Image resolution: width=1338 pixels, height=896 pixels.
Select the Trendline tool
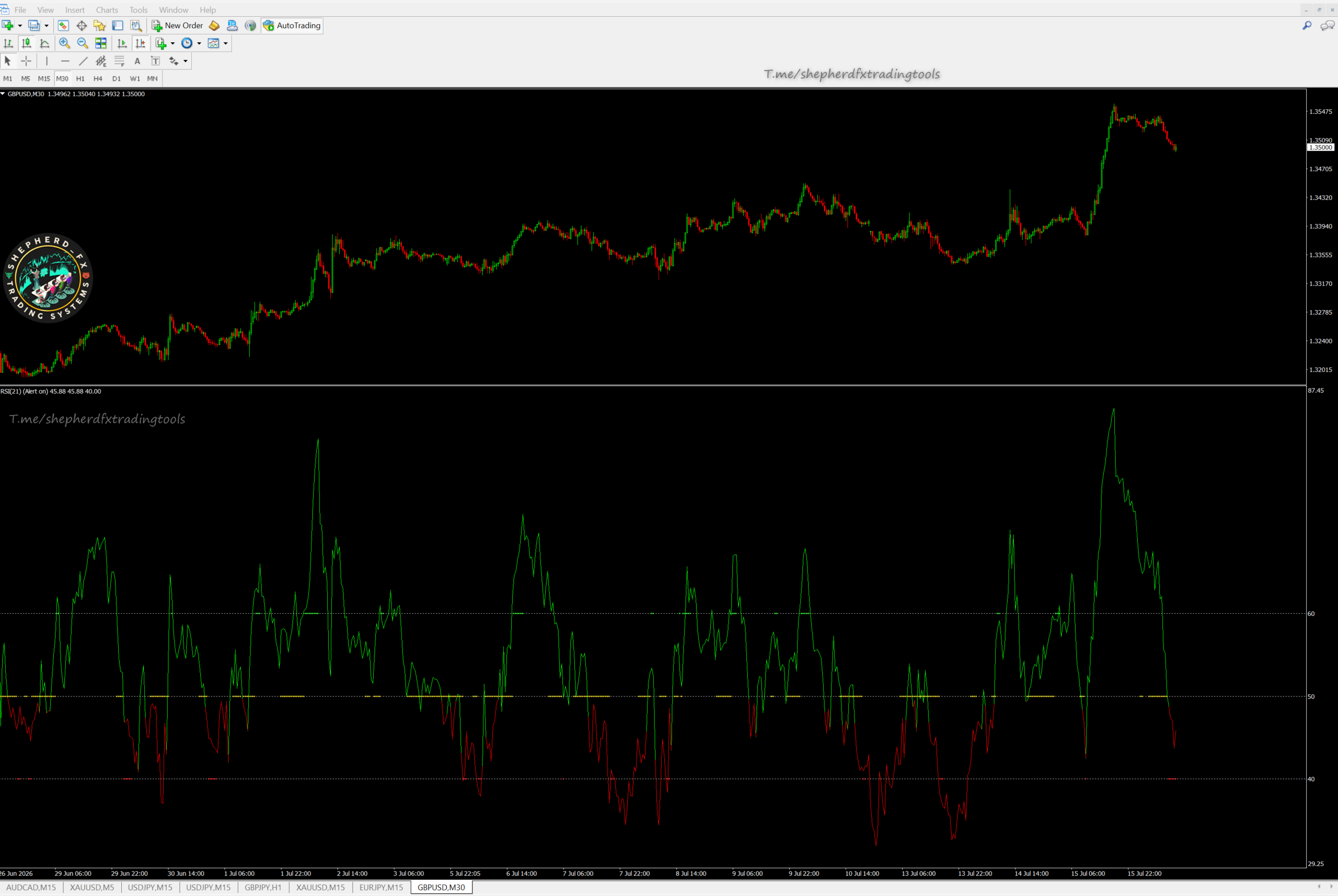[x=83, y=61]
